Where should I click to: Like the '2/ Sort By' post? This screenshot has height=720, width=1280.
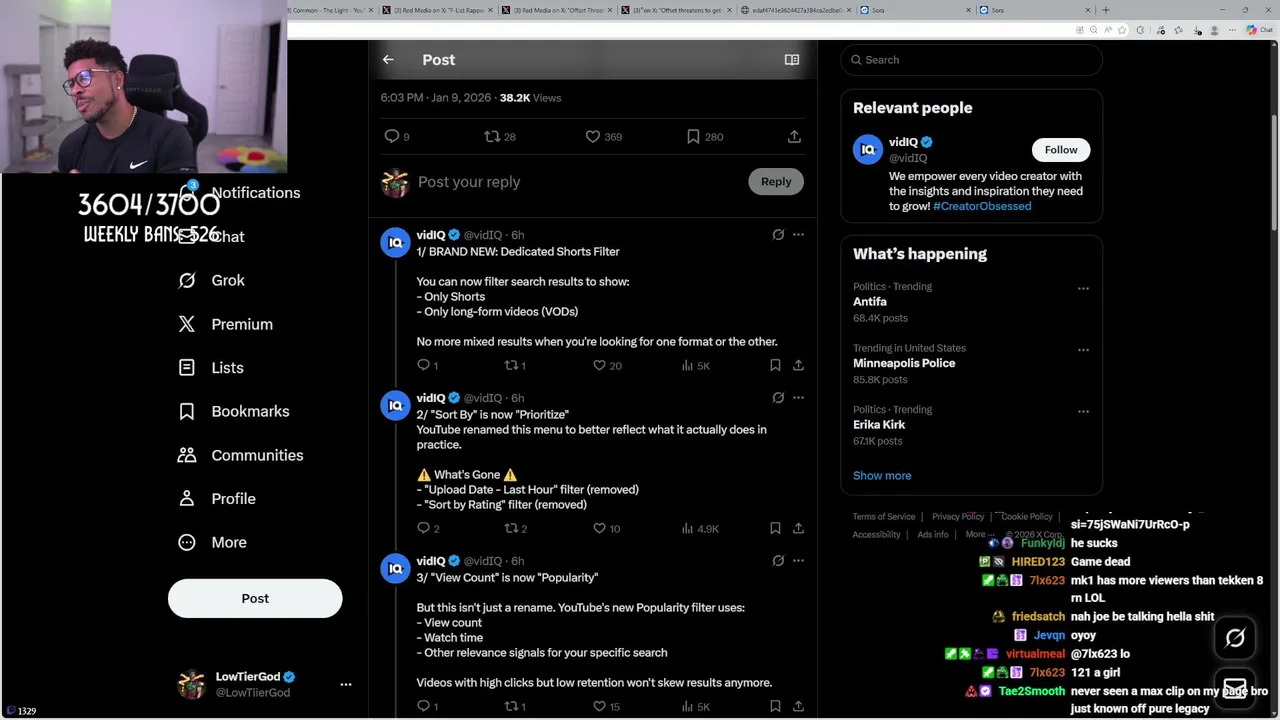click(600, 528)
